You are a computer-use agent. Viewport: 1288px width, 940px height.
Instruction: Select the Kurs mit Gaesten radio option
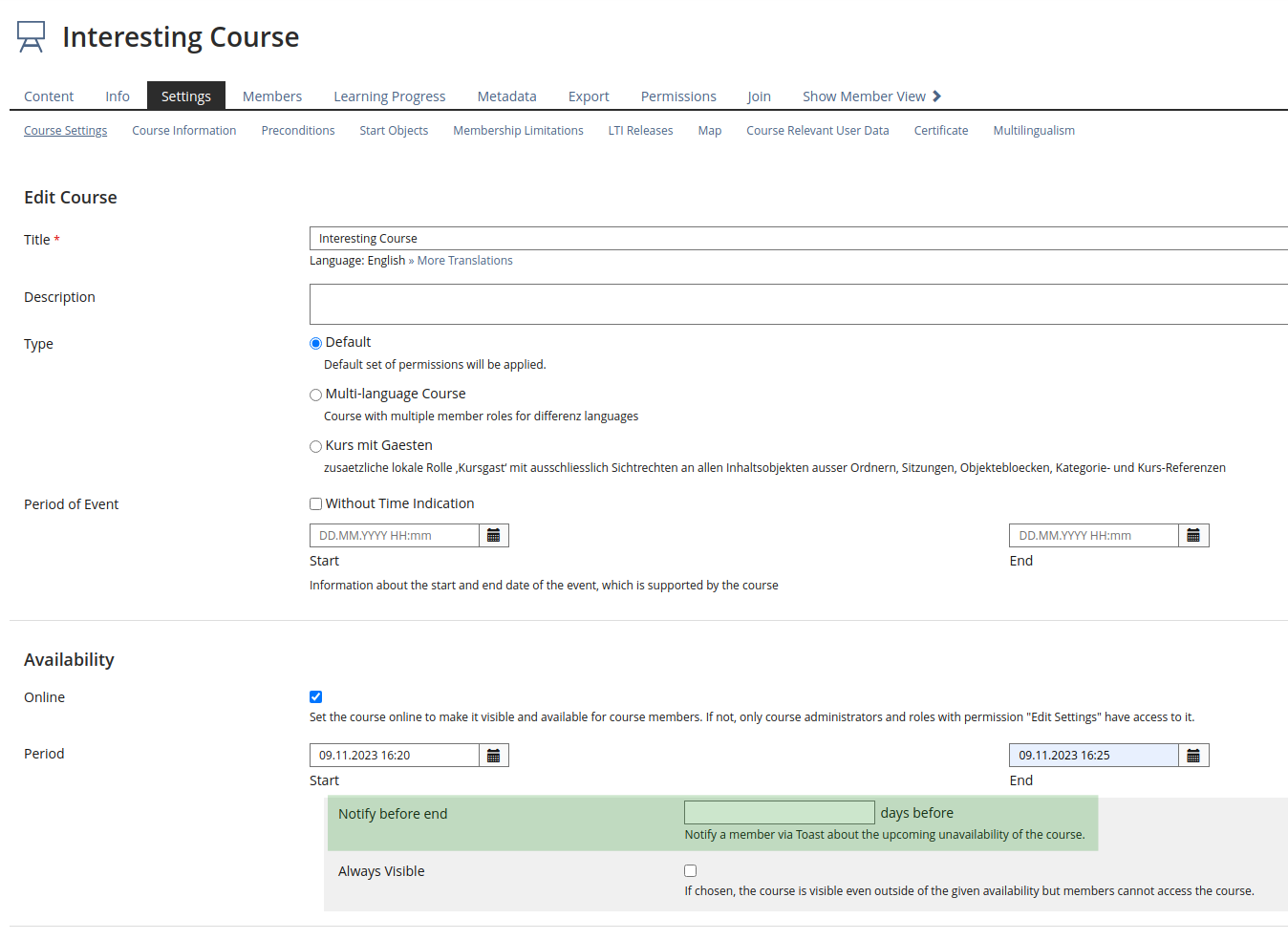315,446
